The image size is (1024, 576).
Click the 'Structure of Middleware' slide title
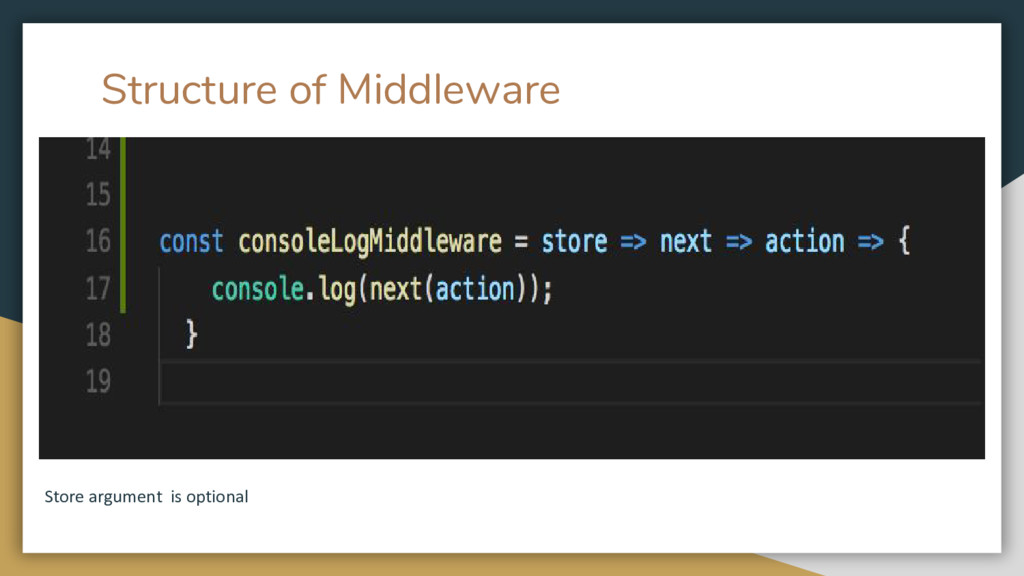pos(330,89)
